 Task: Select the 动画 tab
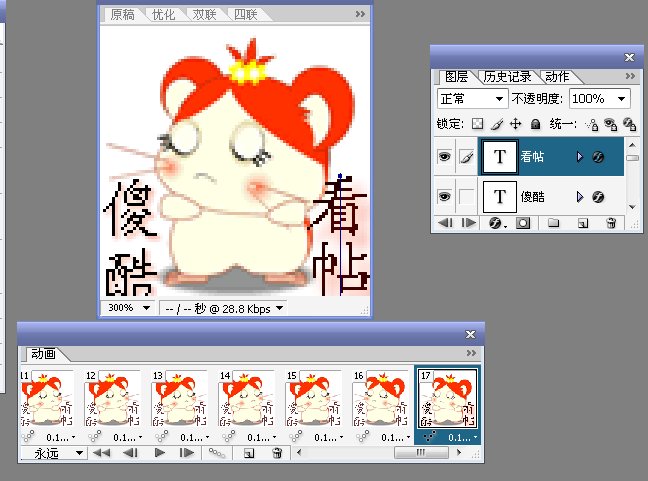click(x=43, y=354)
